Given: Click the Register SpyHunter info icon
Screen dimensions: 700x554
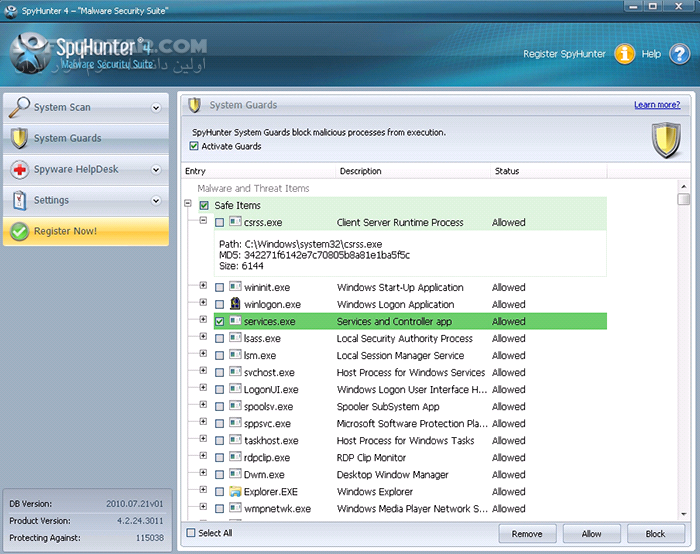Looking at the screenshot, I should point(625,54).
